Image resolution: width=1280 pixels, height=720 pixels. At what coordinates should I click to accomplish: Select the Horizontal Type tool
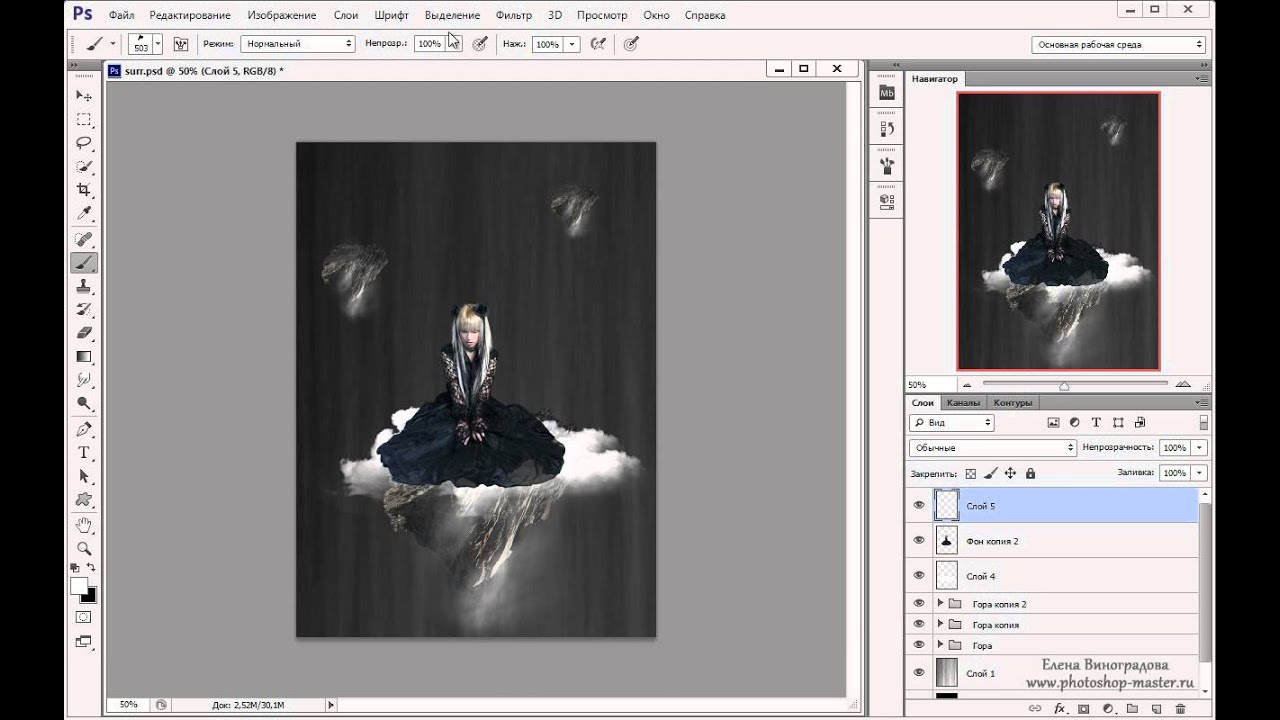click(84, 453)
